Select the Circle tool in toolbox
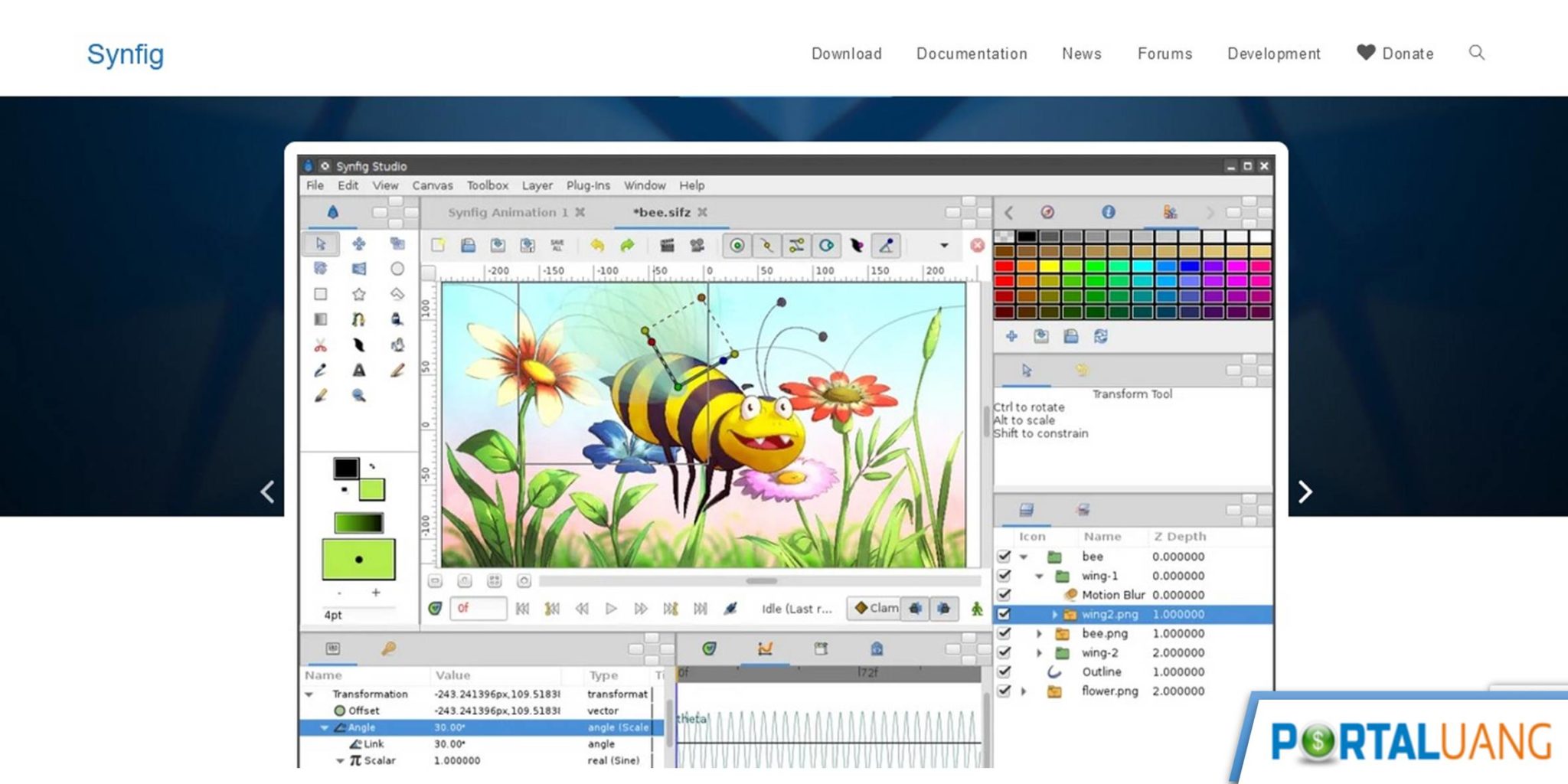 [x=397, y=269]
